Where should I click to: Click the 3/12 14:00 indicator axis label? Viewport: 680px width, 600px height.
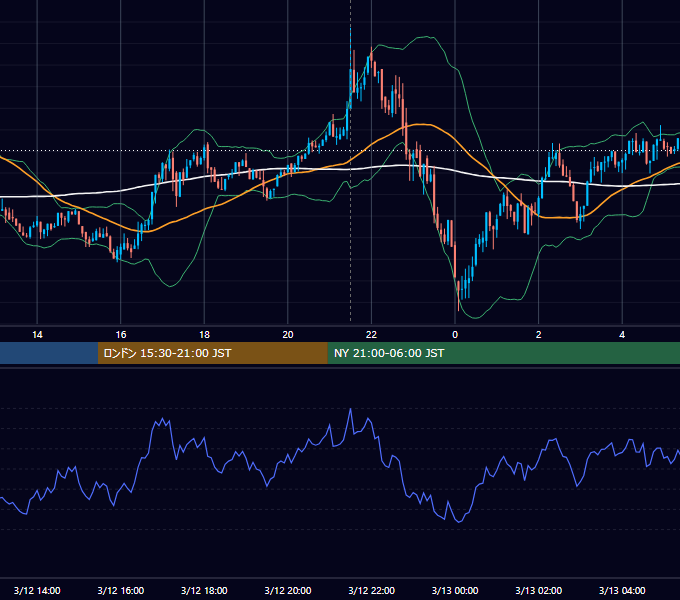click(37, 590)
